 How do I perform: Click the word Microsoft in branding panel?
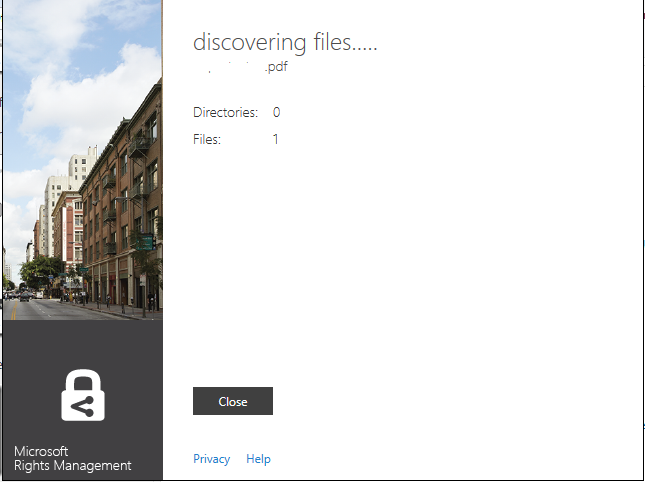[41, 451]
